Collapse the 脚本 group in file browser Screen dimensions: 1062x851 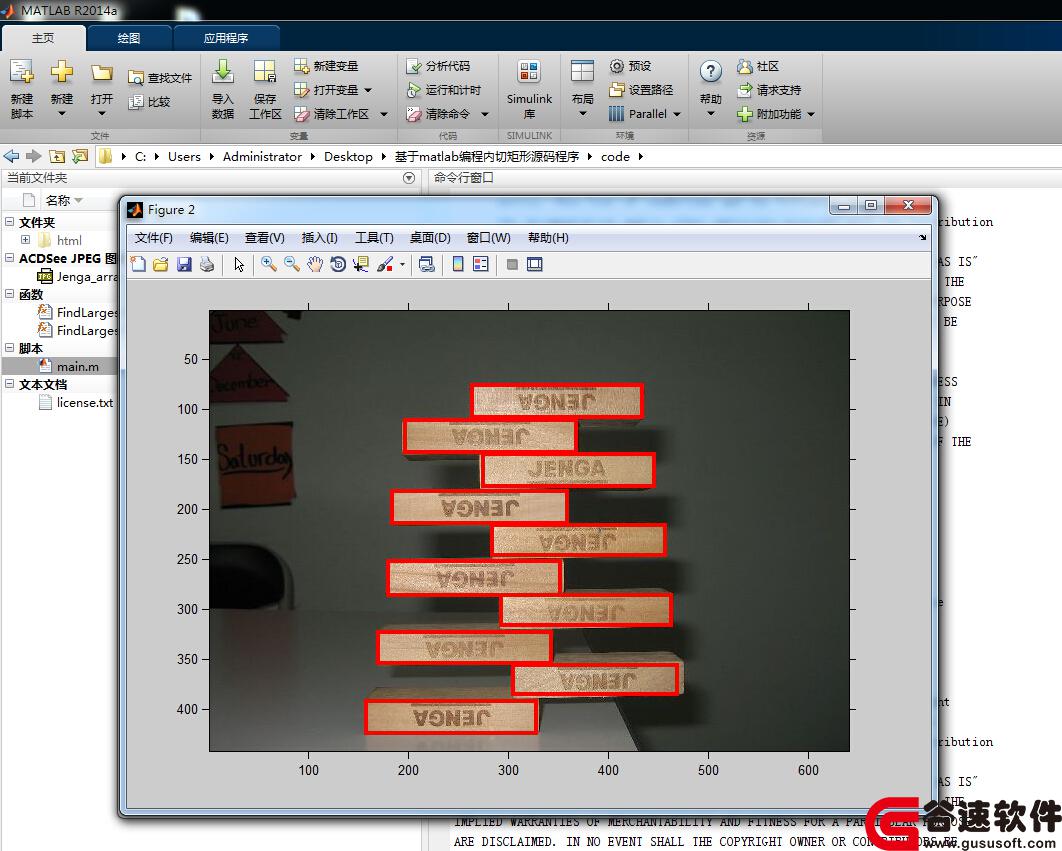(9, 348)
